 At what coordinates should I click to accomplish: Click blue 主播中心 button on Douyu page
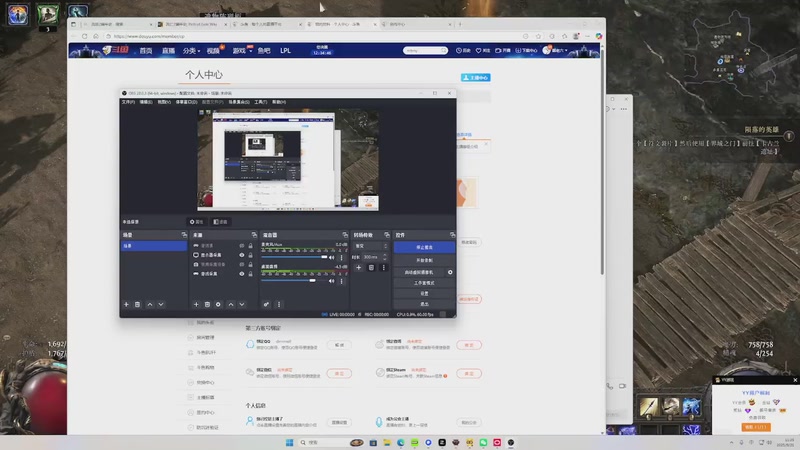point(476,78)
